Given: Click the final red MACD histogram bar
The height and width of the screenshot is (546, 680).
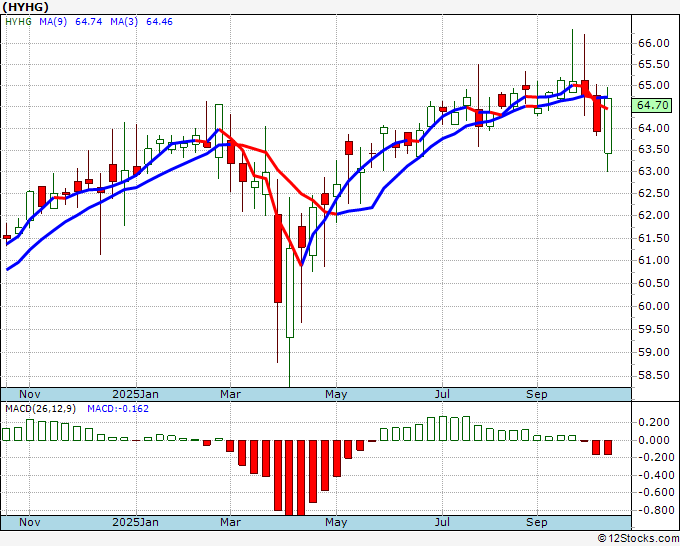Looking at the screenshot, I should [608, 448].
